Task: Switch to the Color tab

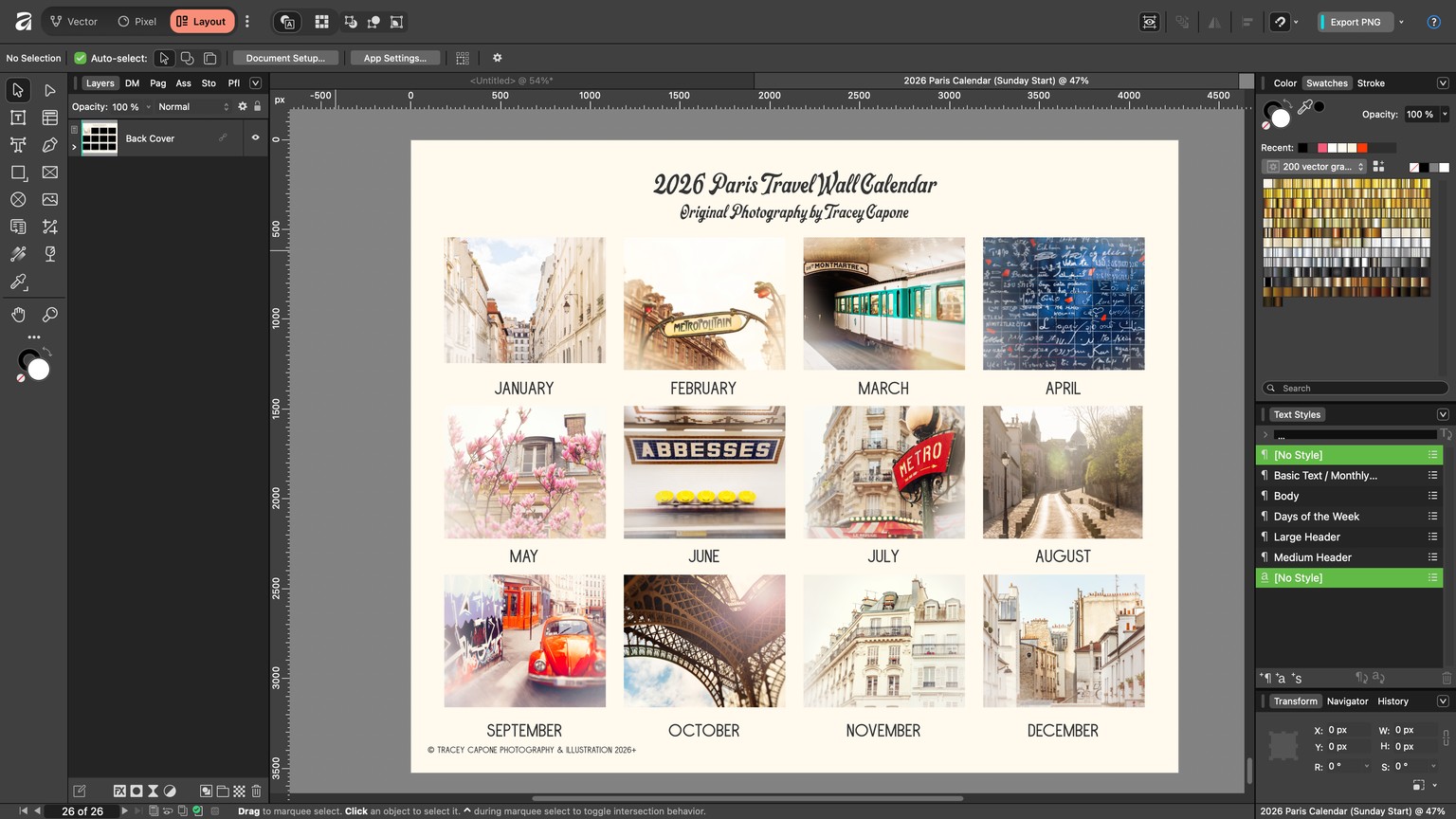Action: (1284, 83)
